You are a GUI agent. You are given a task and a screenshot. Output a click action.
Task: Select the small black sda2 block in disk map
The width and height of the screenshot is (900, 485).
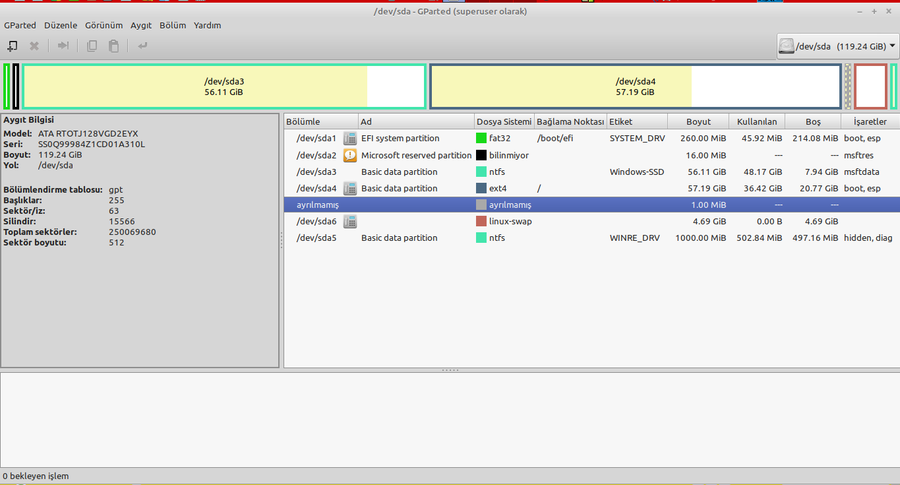point(16,87)
